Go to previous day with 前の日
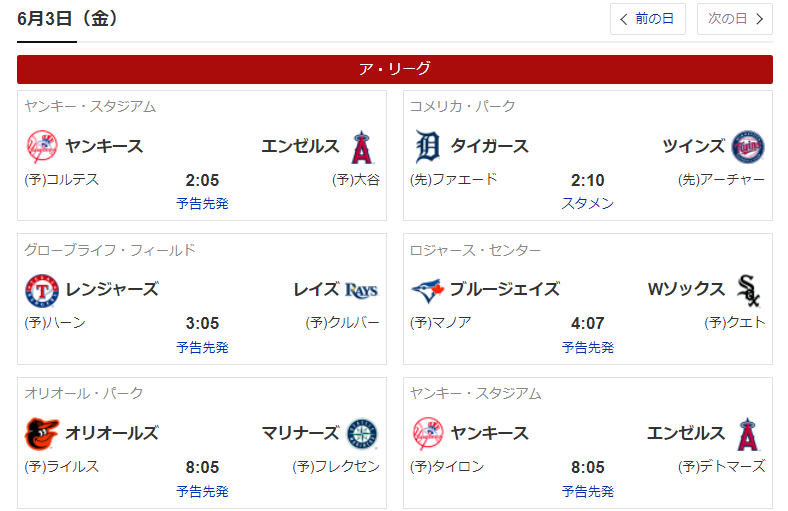Screen dimensions: 788x511 (647, 19)
